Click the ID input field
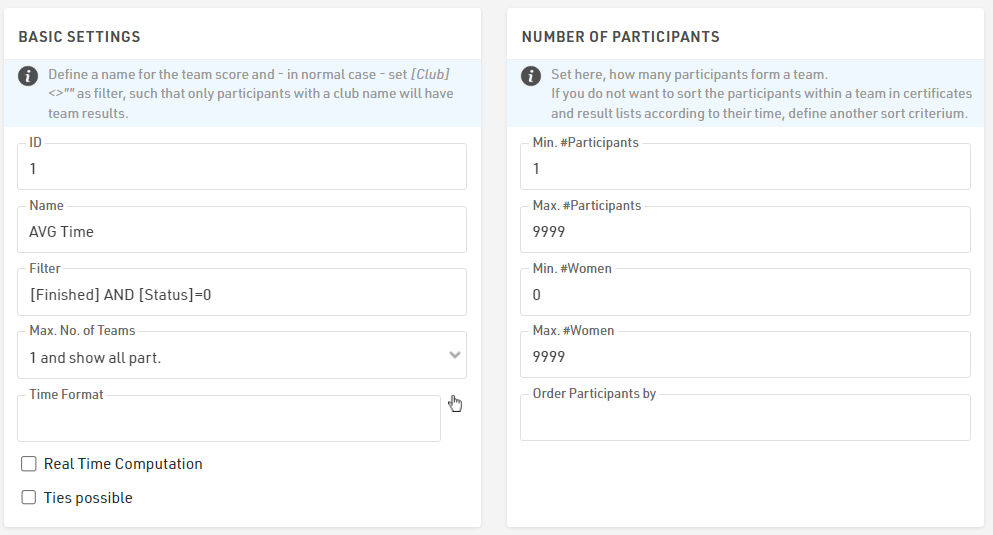Screen dimensions: 993x535 pyautogui.click(x=242, y=169)
